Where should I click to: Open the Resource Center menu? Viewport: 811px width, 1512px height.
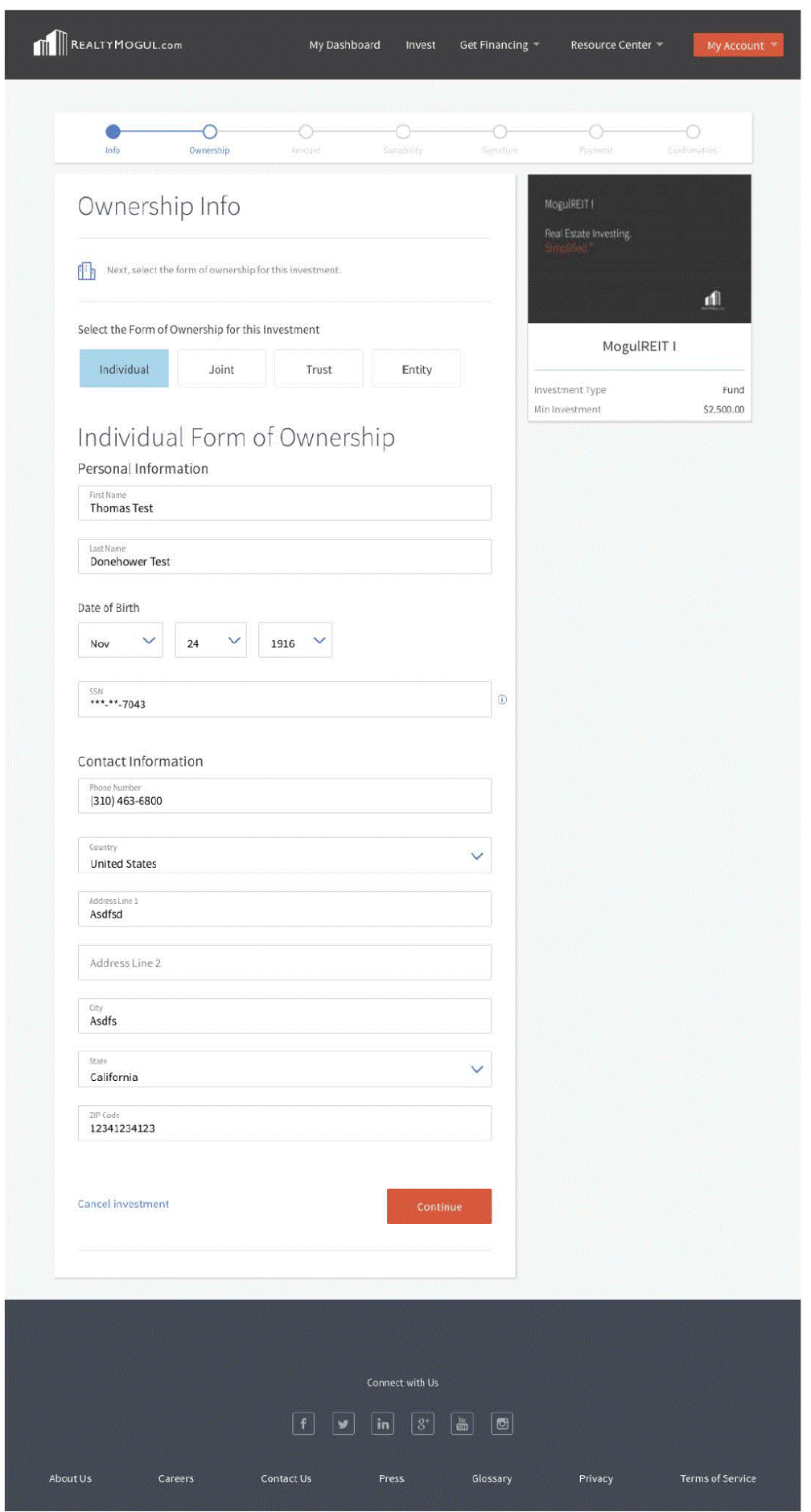point(616,45)
